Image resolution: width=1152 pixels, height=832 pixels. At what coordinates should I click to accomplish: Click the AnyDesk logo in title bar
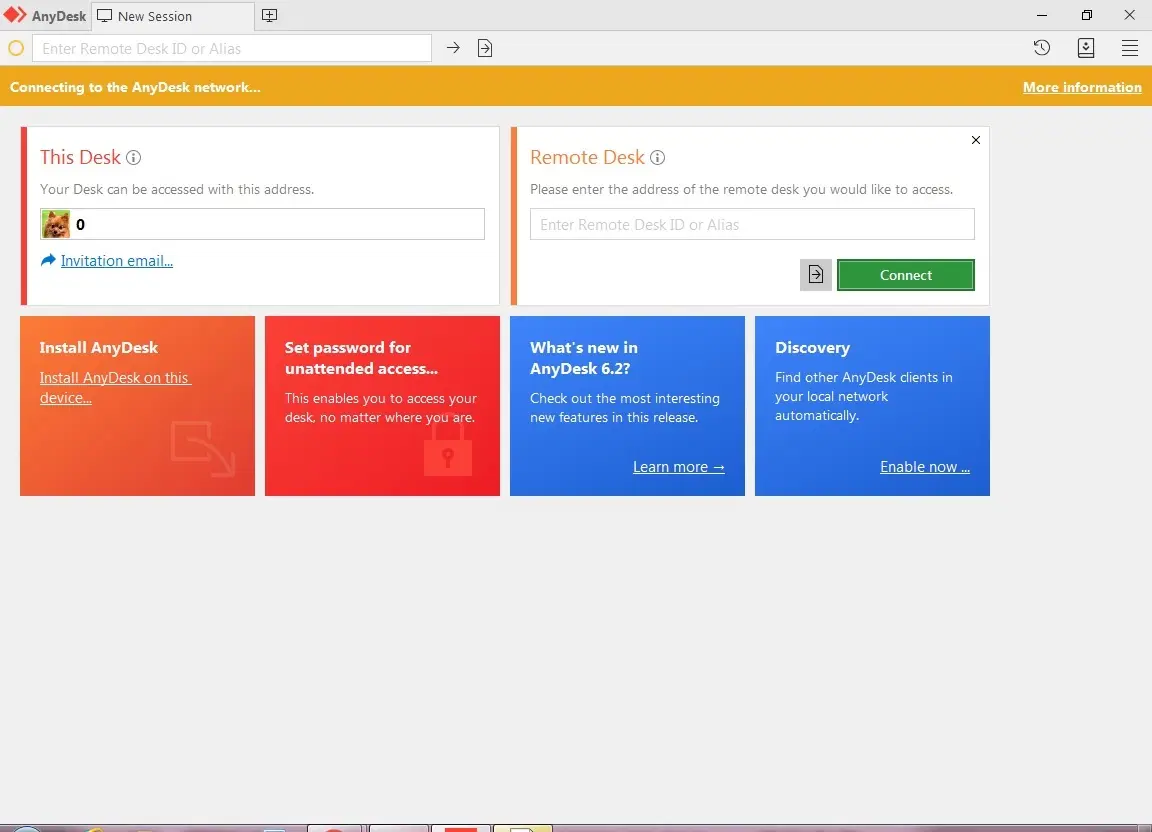[15, 15]
